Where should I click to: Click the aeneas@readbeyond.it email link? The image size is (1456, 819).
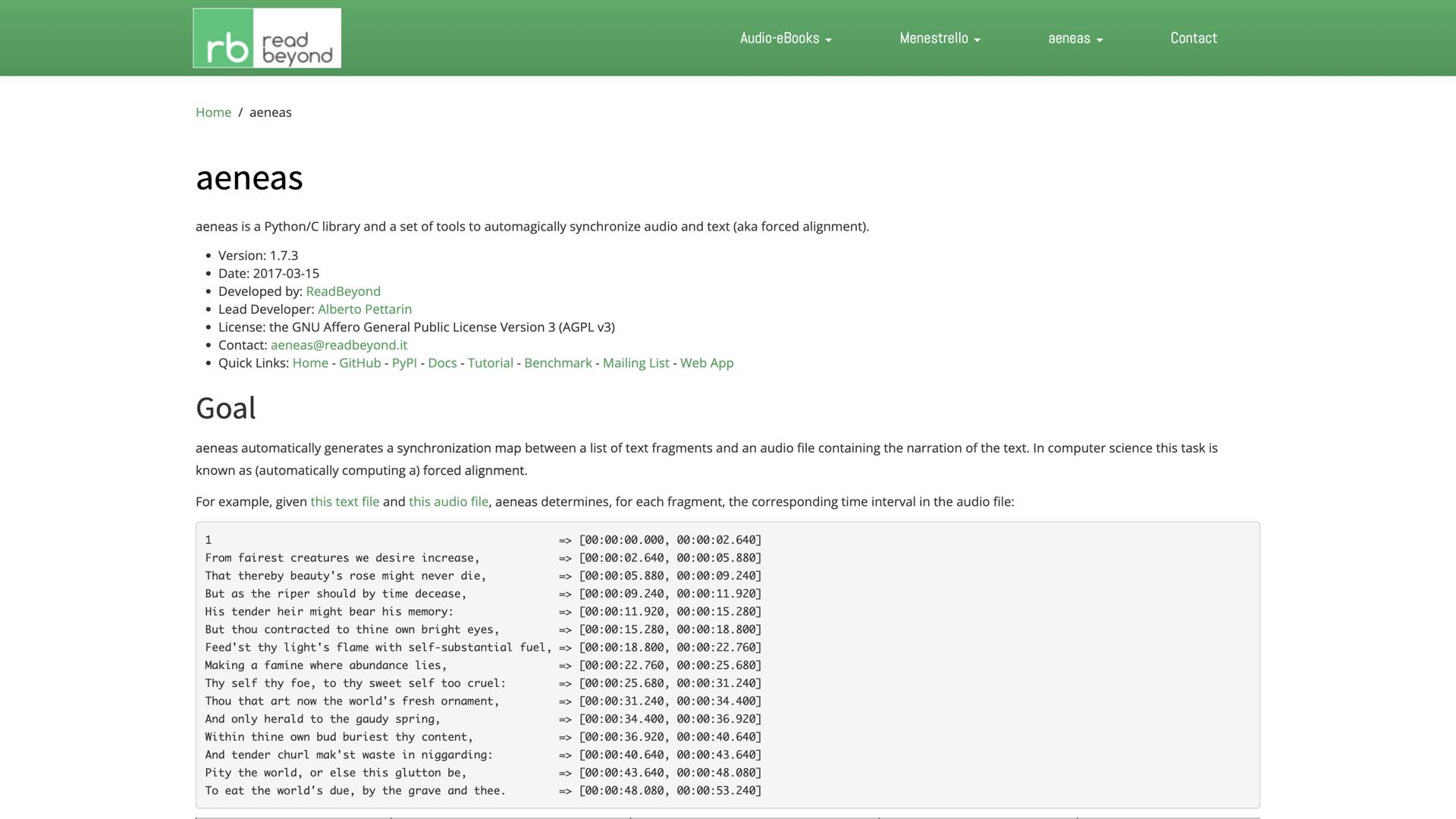[x=338, y=345]
